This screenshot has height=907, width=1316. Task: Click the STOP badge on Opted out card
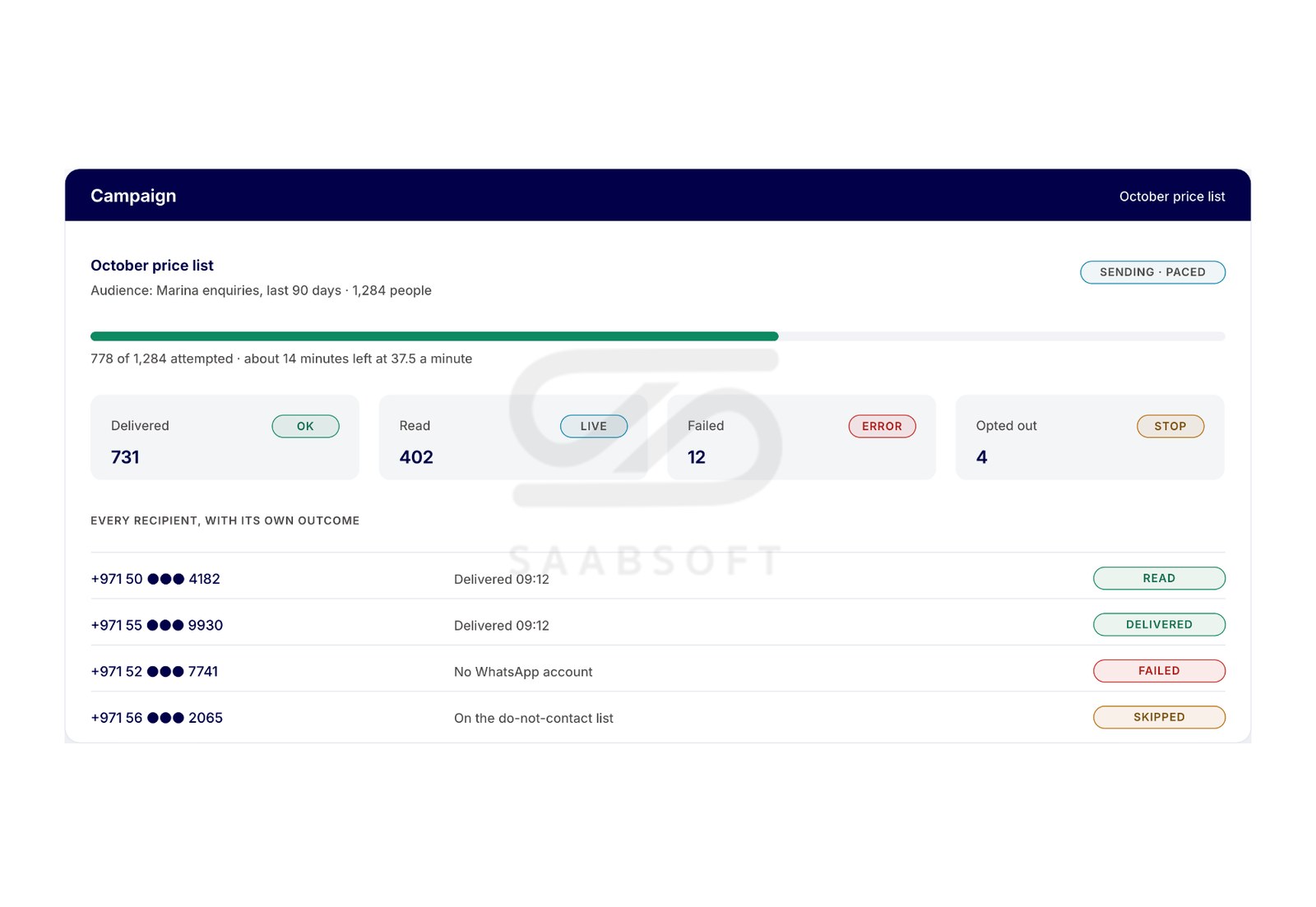(x=1170, y=426)
